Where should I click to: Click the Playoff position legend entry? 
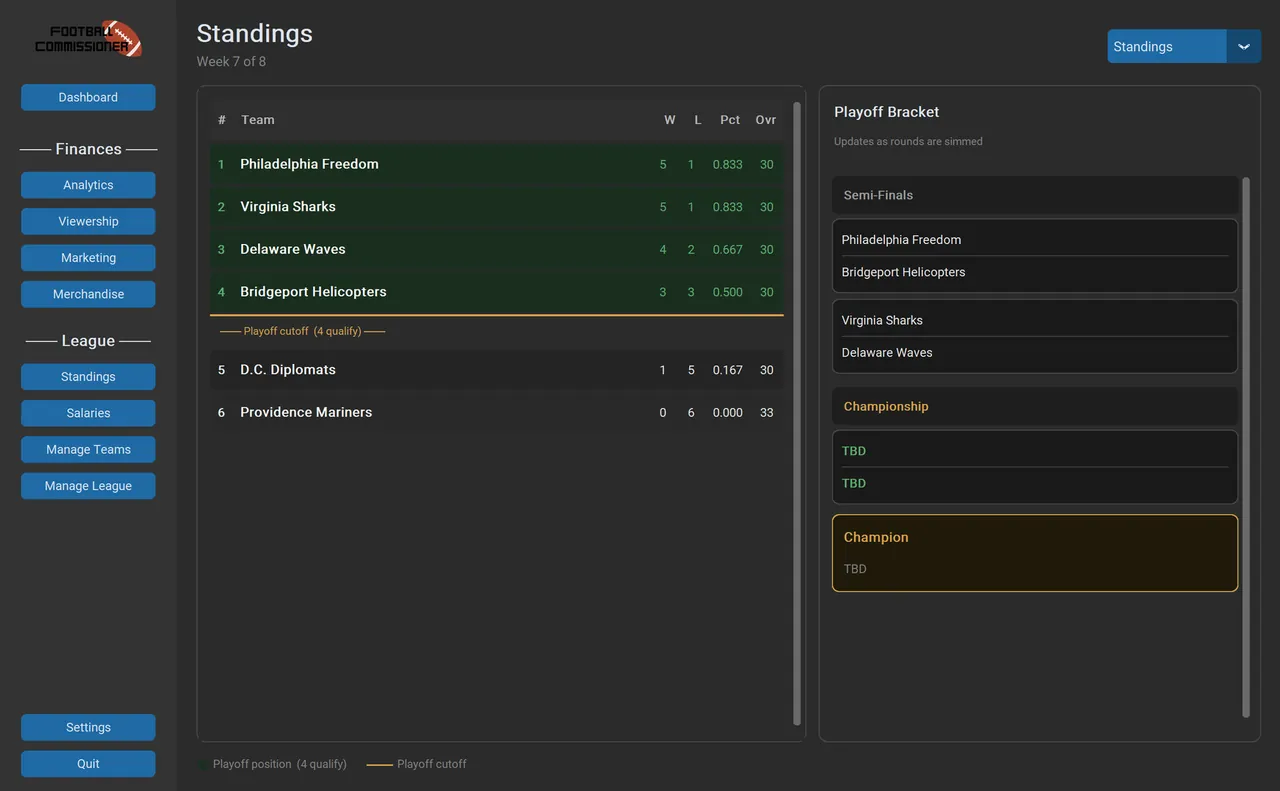273,764
